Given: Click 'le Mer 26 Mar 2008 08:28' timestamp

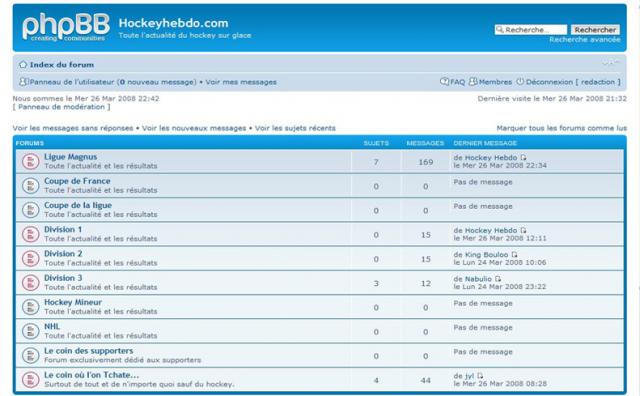Looking at the screenshot, I should coord(500,384).
